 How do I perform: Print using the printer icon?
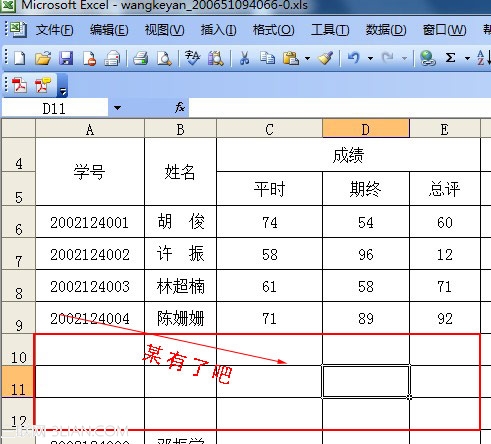click(140, 58)
